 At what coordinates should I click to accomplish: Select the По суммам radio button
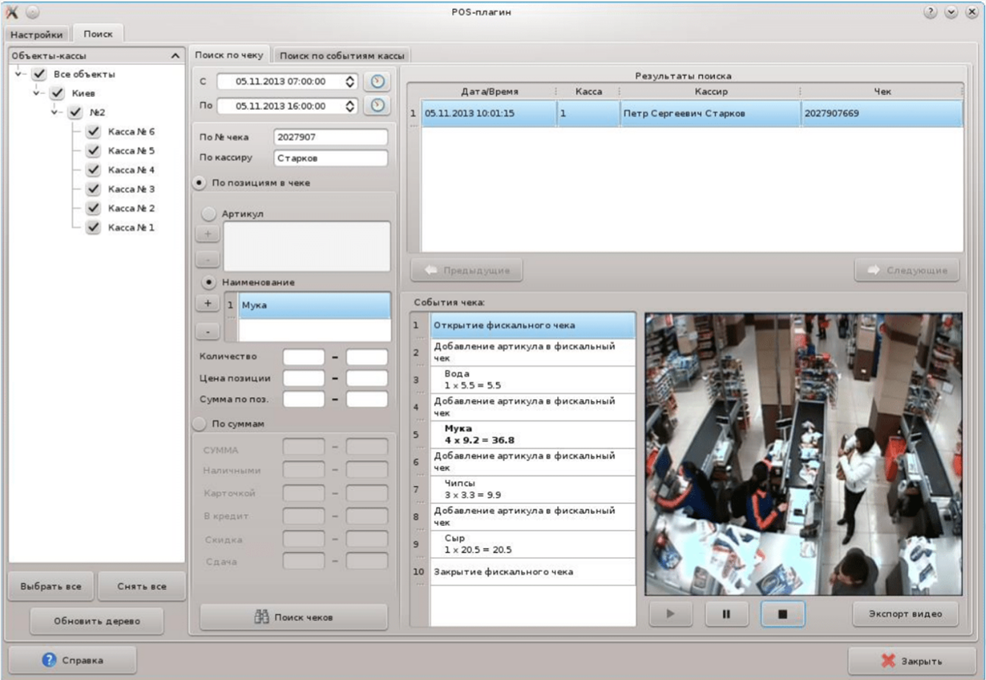coord(199,423)
